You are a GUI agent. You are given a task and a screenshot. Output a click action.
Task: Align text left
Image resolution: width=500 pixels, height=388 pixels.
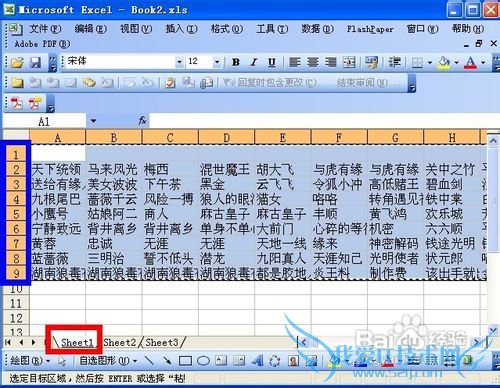click(295, 62)
